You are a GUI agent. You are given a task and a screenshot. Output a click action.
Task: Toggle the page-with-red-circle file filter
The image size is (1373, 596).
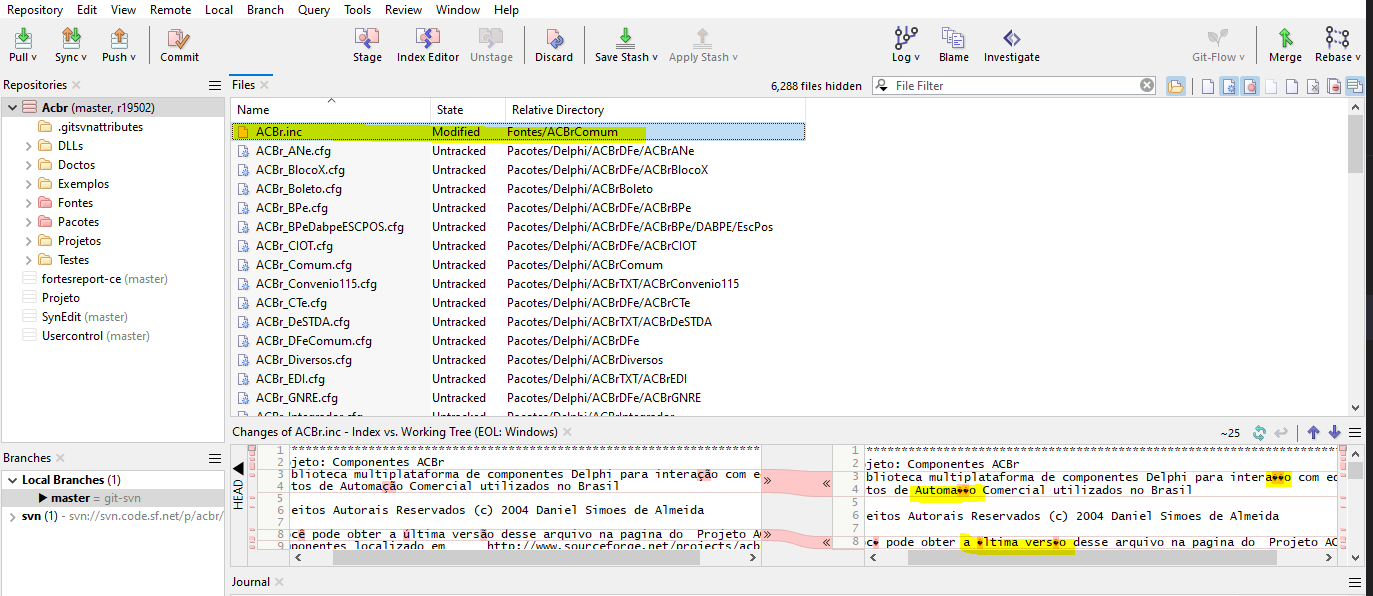coord(1250,86)
